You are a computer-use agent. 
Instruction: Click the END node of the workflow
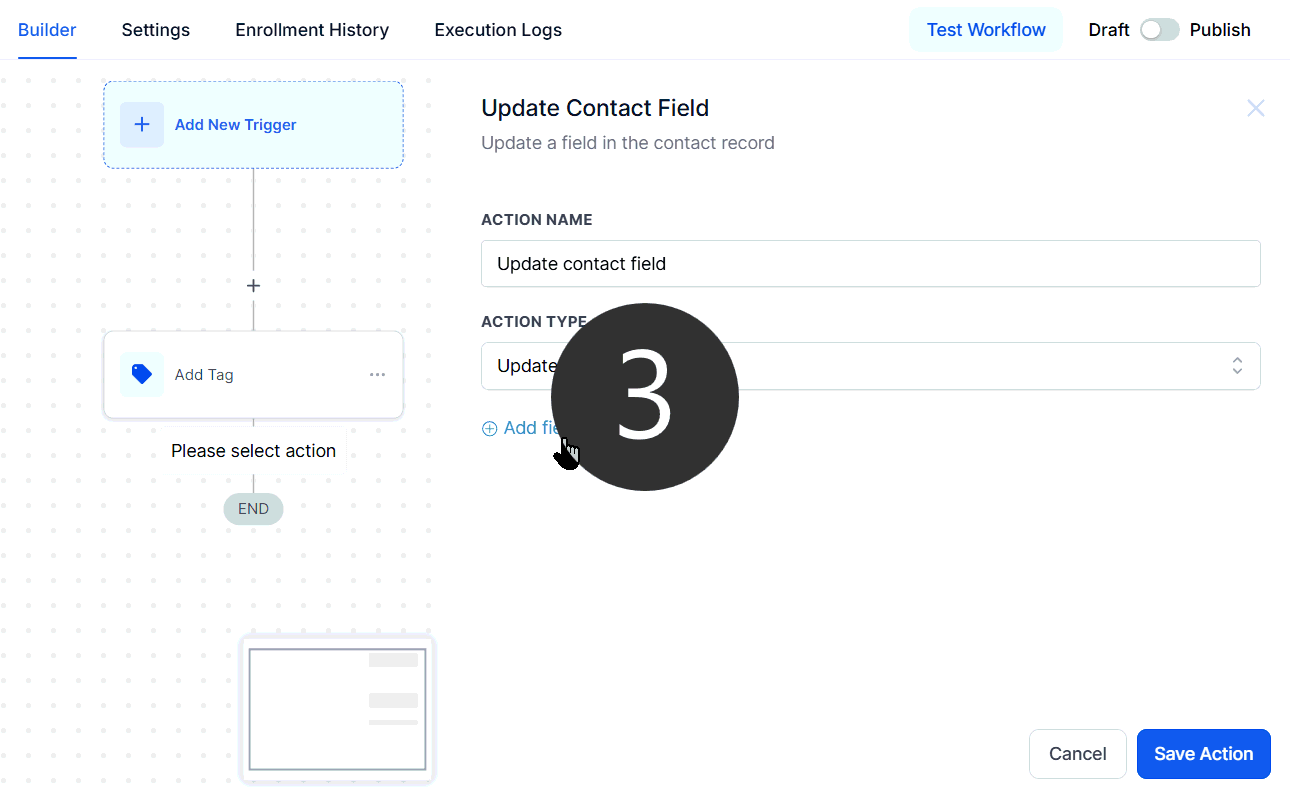253,509
